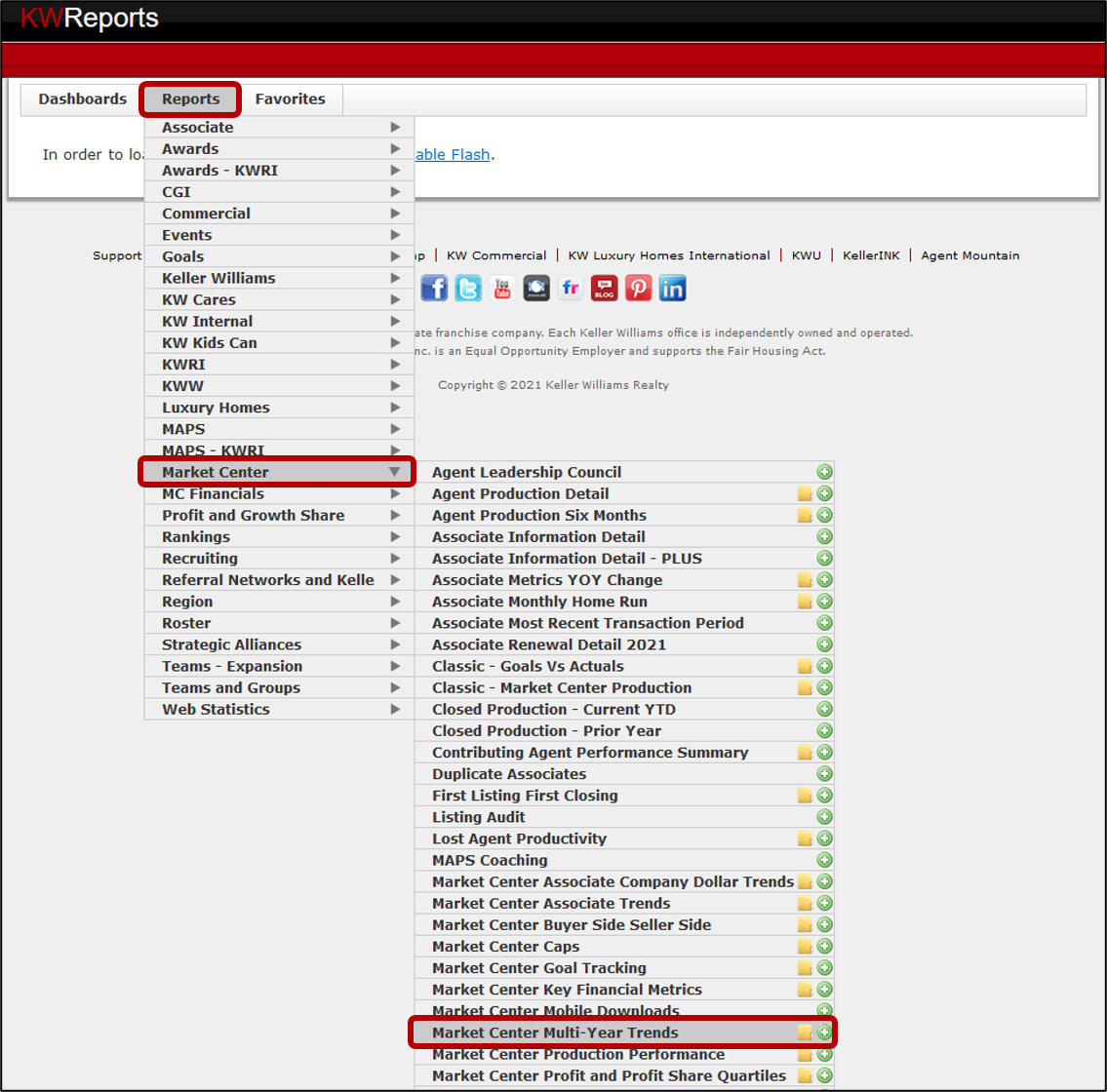Open the Facebook social icon
Viewport: 1107px width, 1092px height.
[x=434, y=288]
